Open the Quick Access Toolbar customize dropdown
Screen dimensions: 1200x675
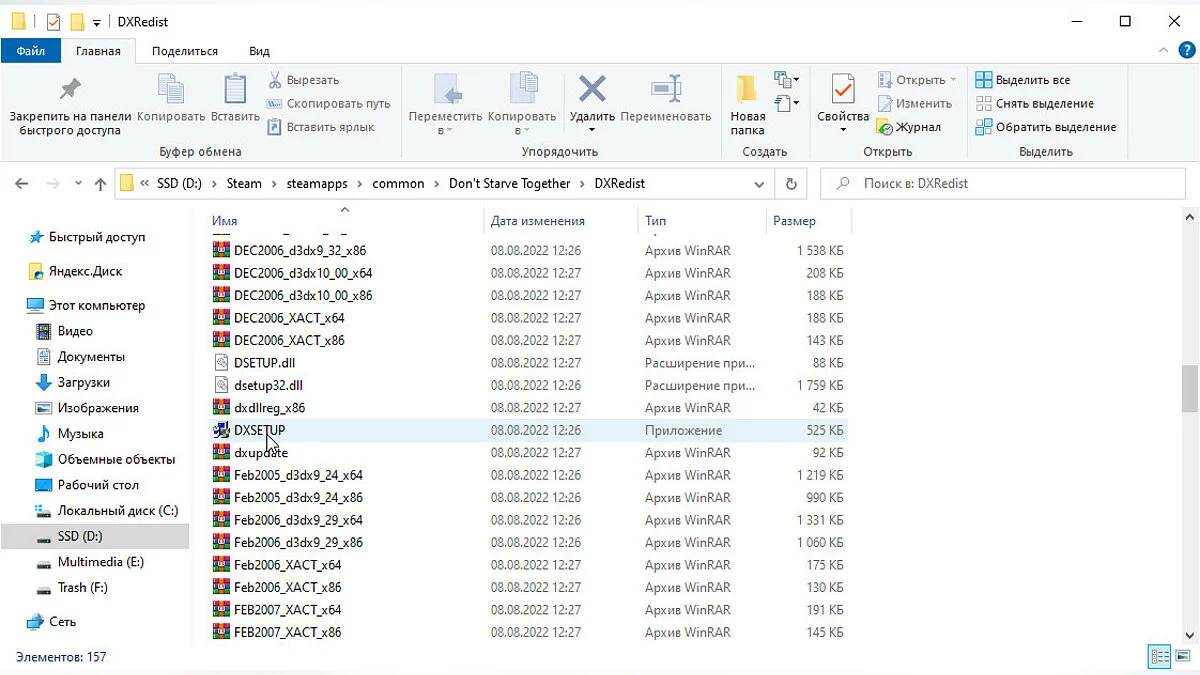click(x=96, y=22)
